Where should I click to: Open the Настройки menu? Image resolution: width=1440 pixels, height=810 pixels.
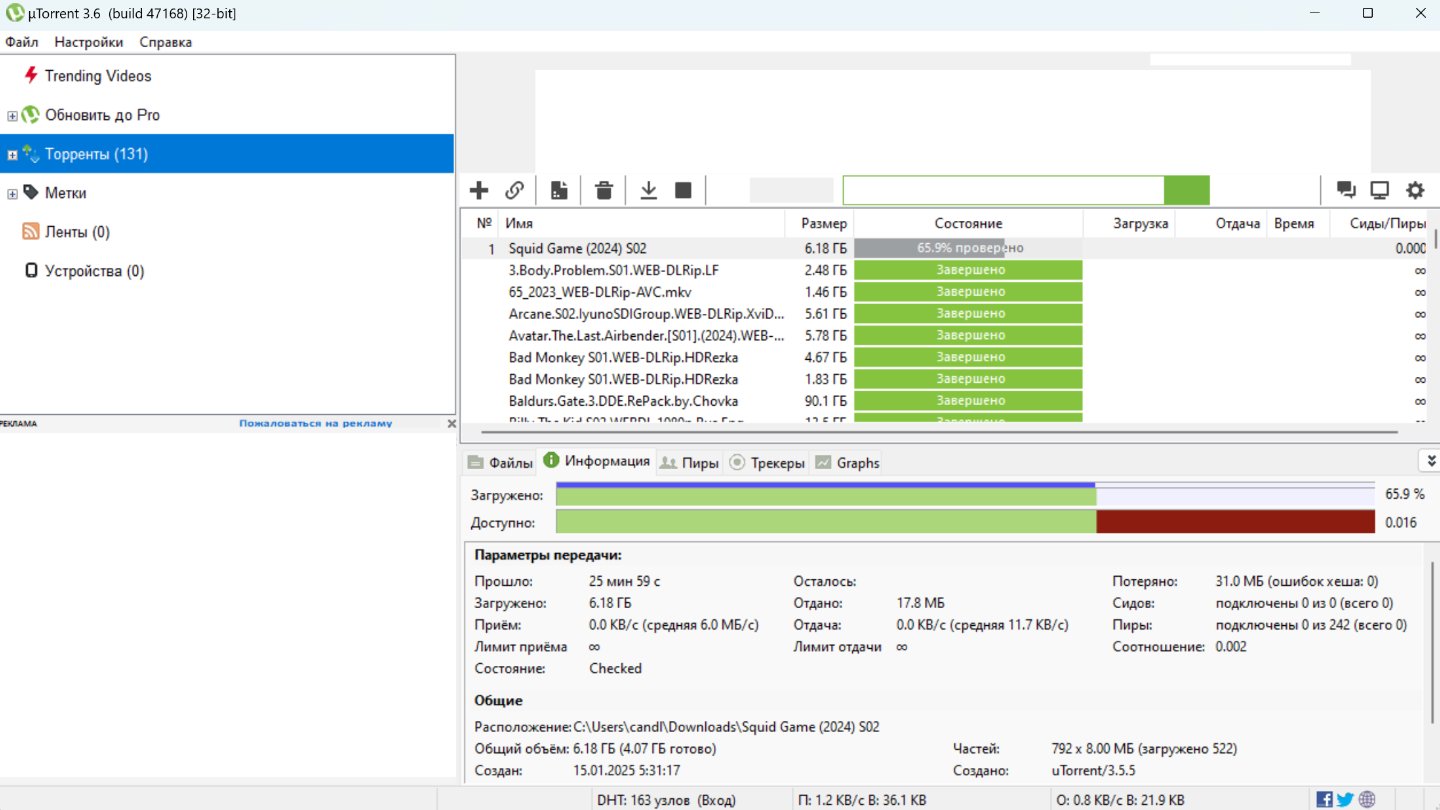pyautogui.click(x=89, y=42)
